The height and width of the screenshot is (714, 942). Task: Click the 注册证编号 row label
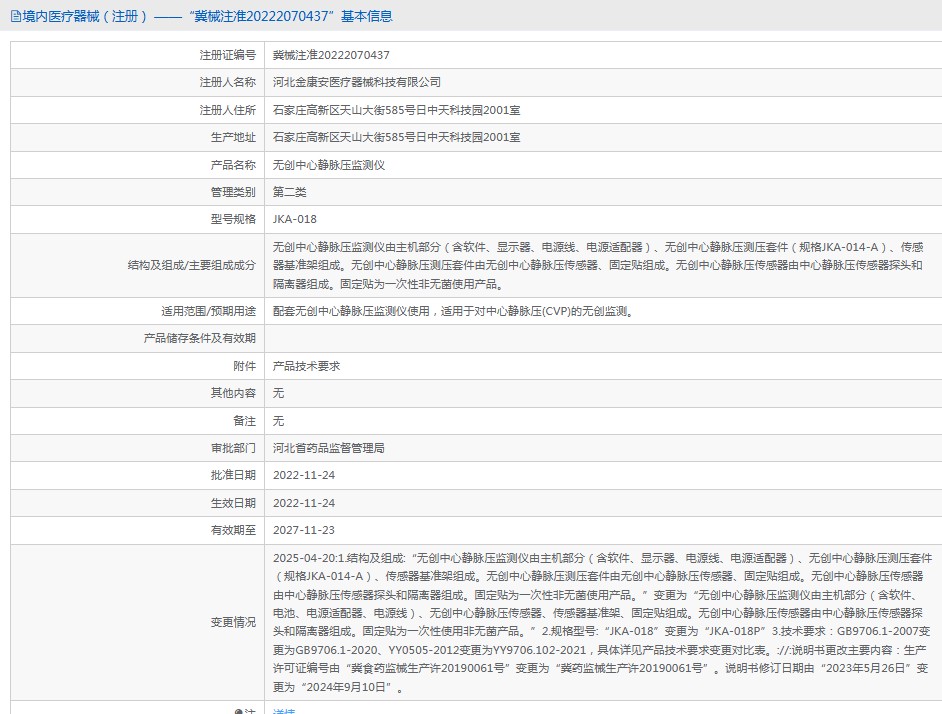coord(227,55)
